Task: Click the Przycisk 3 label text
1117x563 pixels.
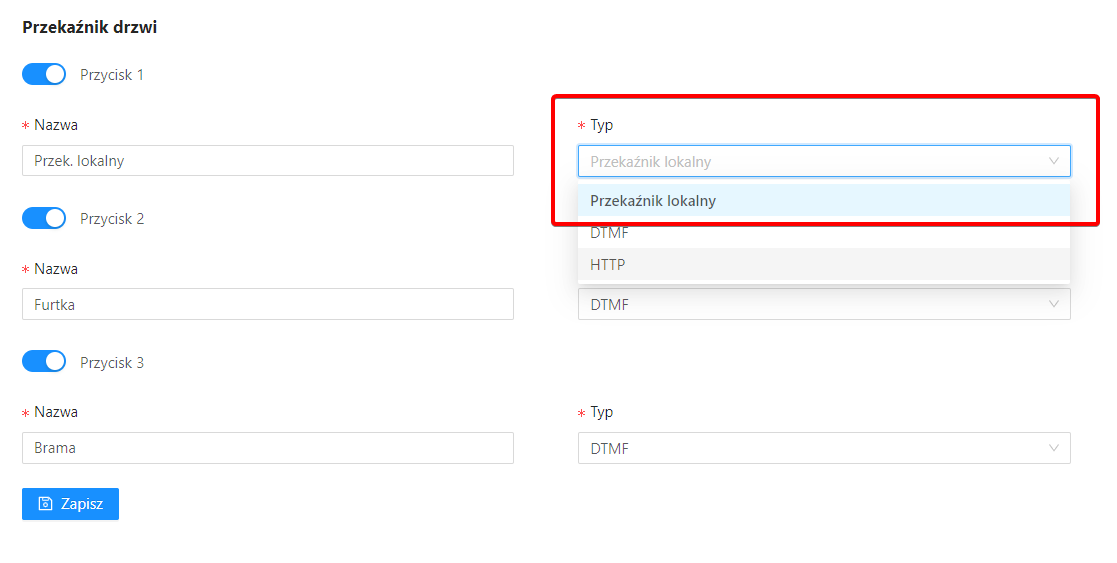Action: 112,363
